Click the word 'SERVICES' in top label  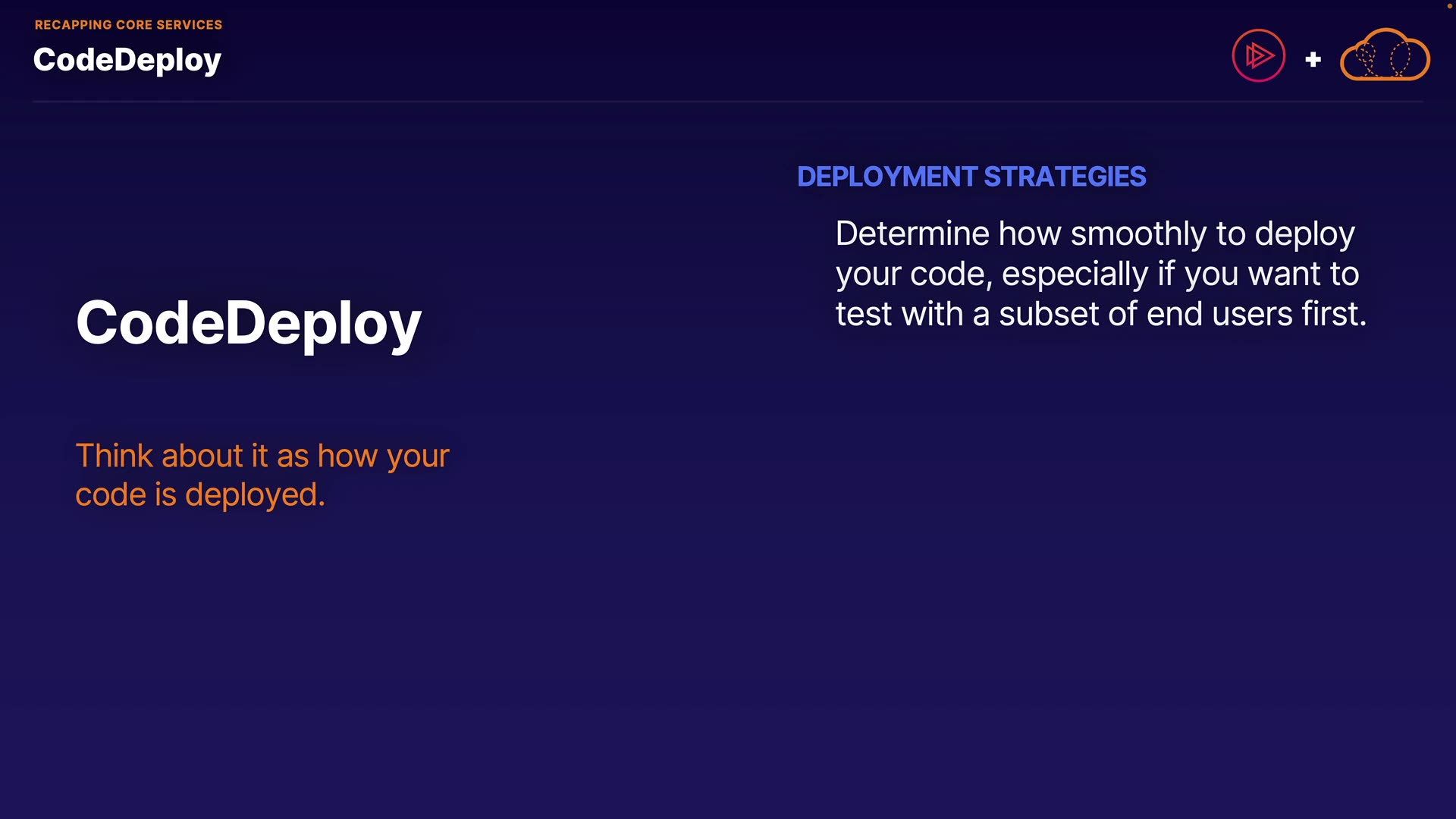pos(189,24)
